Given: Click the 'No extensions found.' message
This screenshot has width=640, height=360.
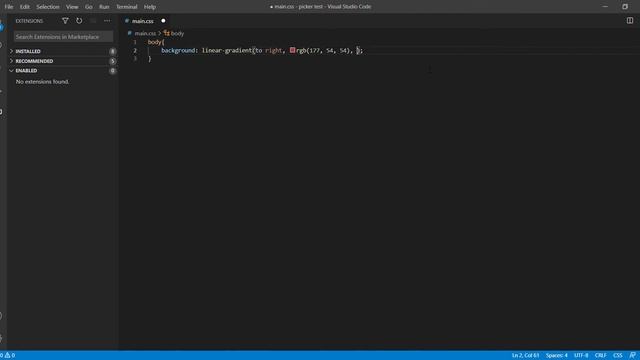Looking at the screenshot, I should point(42,82).
